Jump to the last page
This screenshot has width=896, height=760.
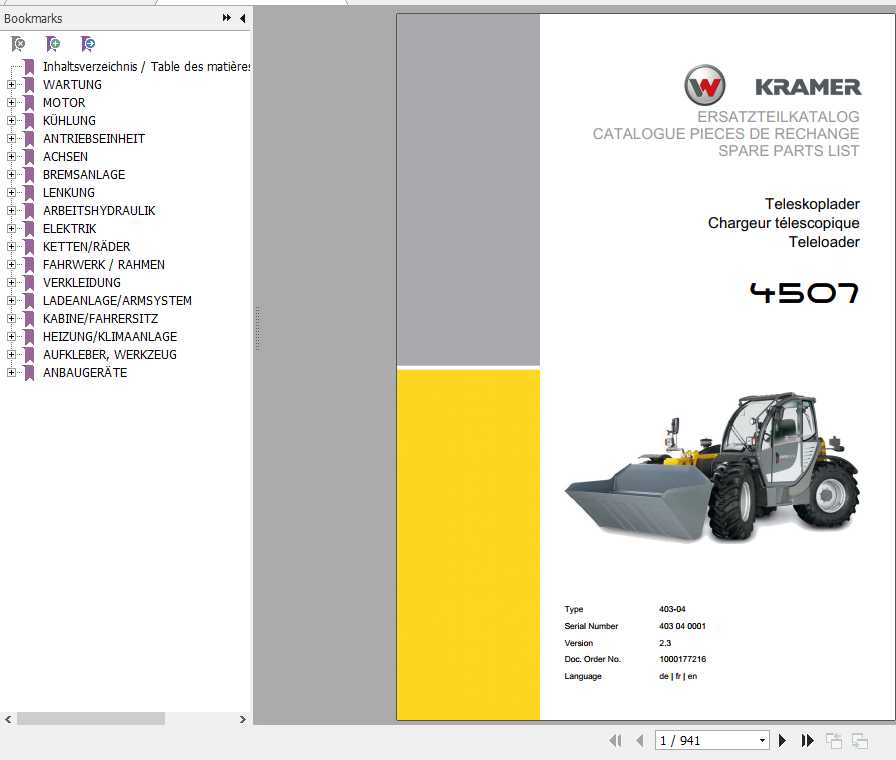pyautogui.click(x=807, y=741)
